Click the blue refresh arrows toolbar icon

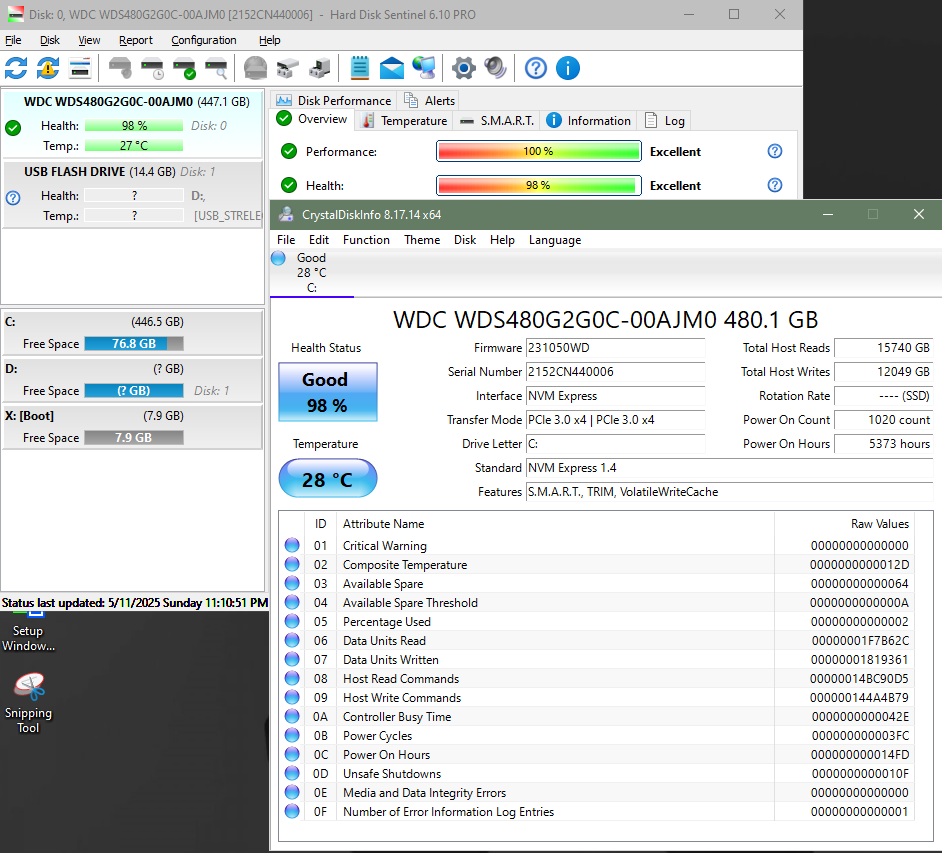click(16, 68)
